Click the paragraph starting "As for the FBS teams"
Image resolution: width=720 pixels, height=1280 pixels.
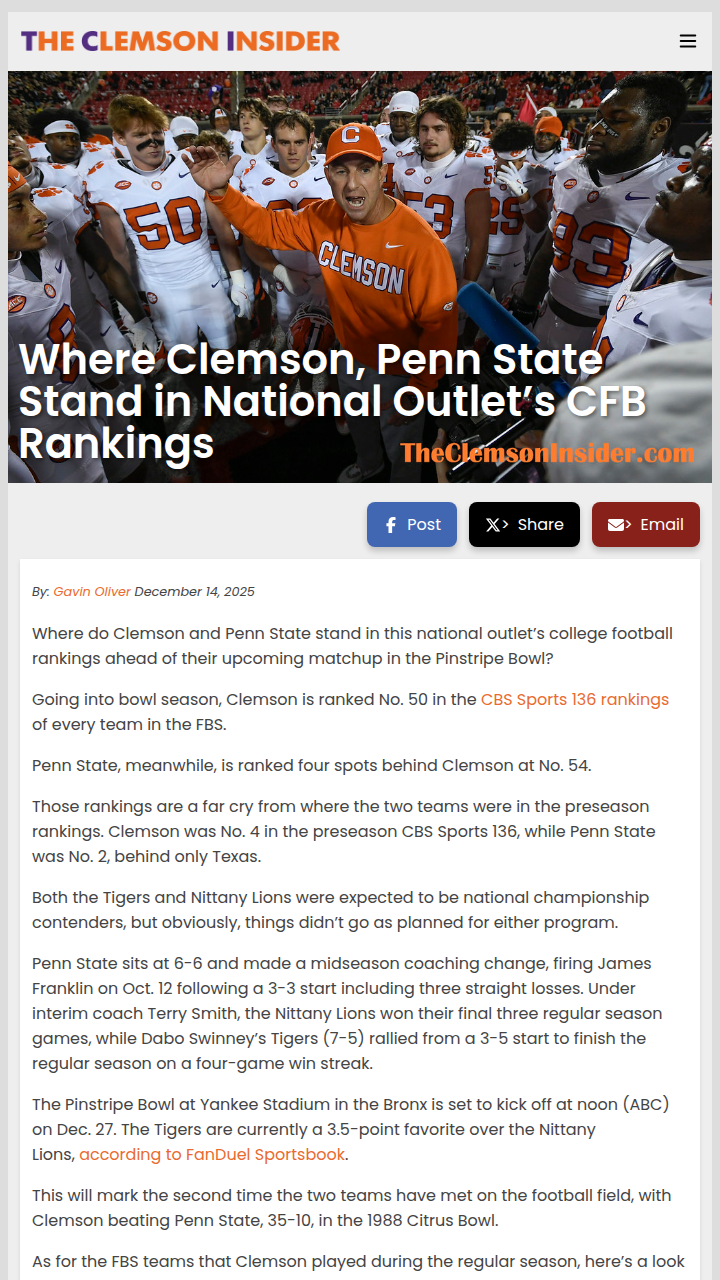[x=358, y=1262]
